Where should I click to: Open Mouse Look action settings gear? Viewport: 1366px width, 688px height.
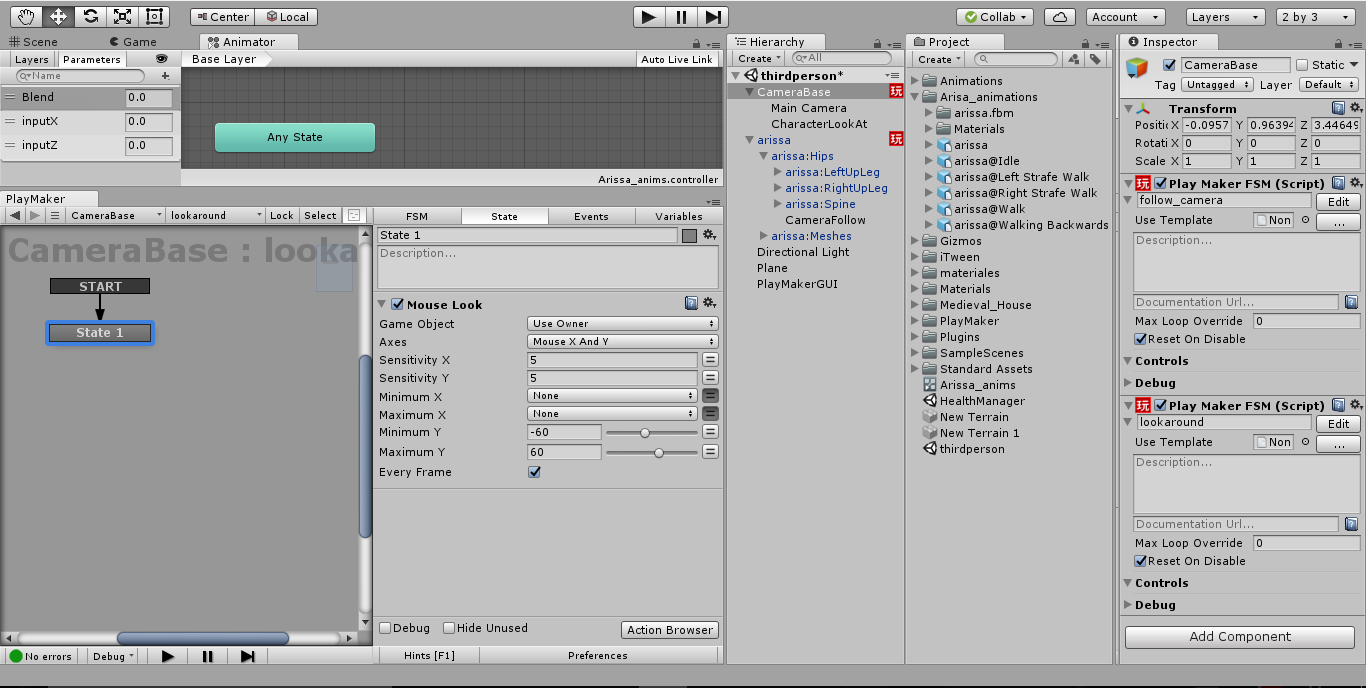tap(709, 303)
